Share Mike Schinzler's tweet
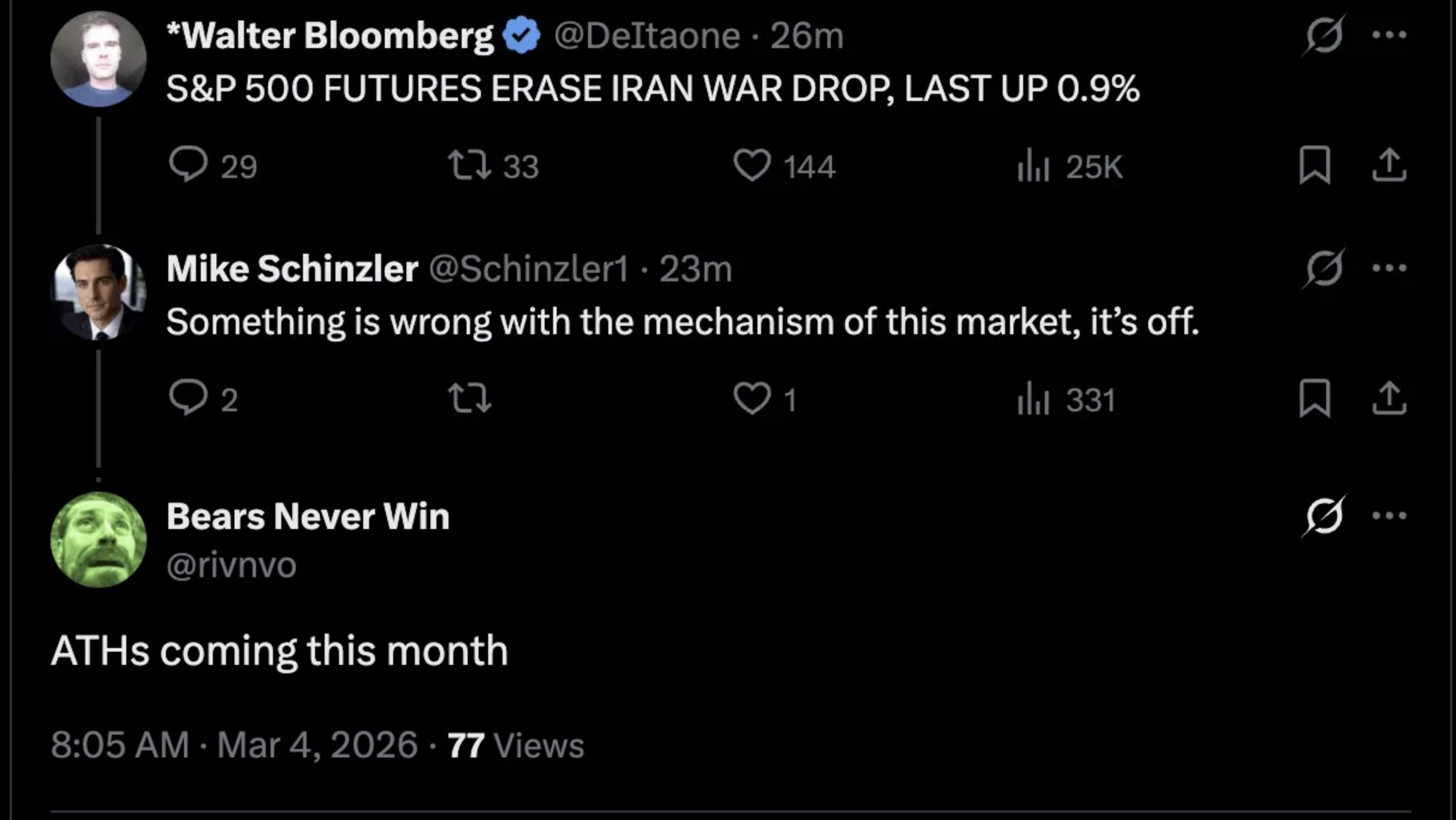Image resolution: width=1456 pixels, height=820 pixels. tap(1389, 399)
